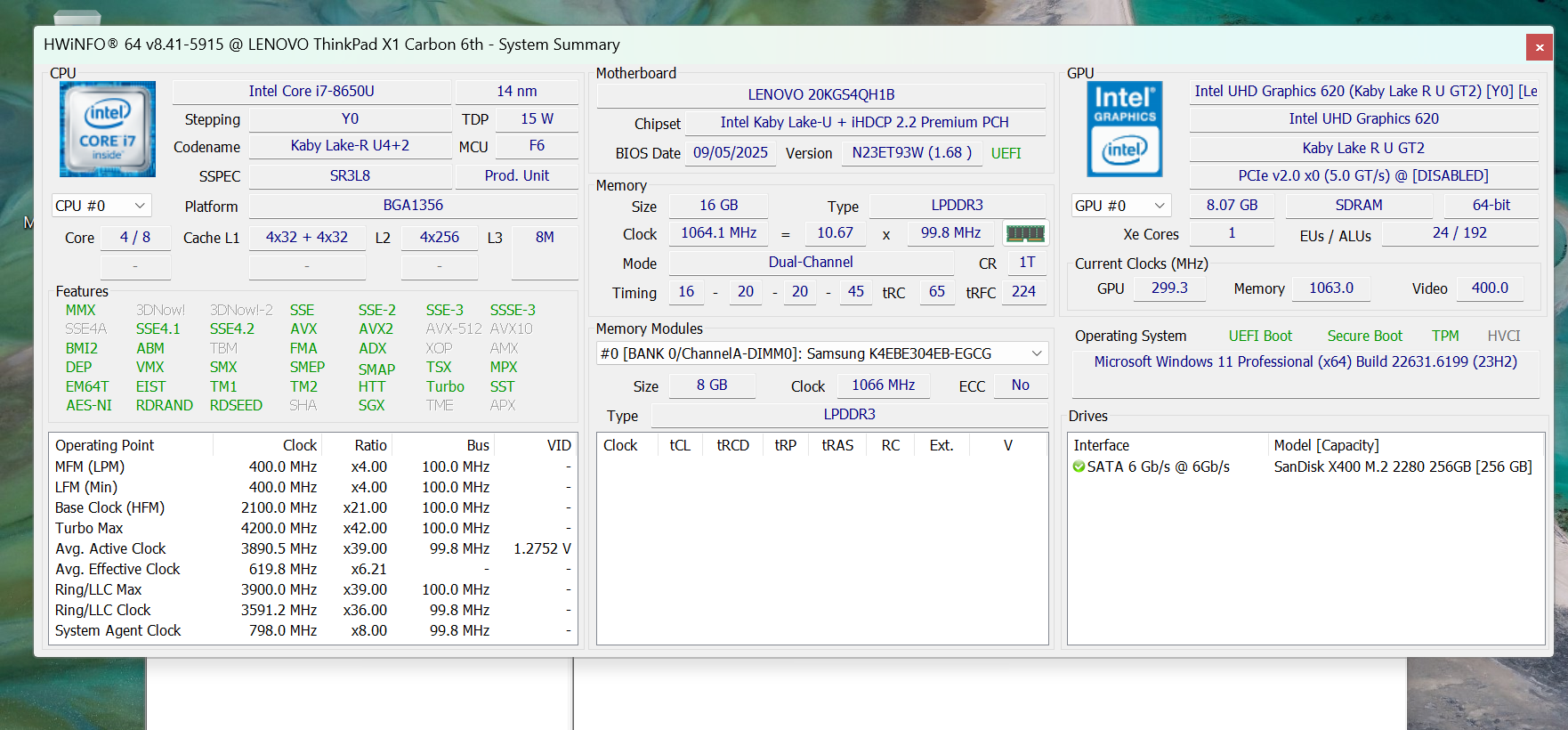The image size is (1568, 730).
Task: Select the Base Clock (HFM) row
Action: [313, 507]
